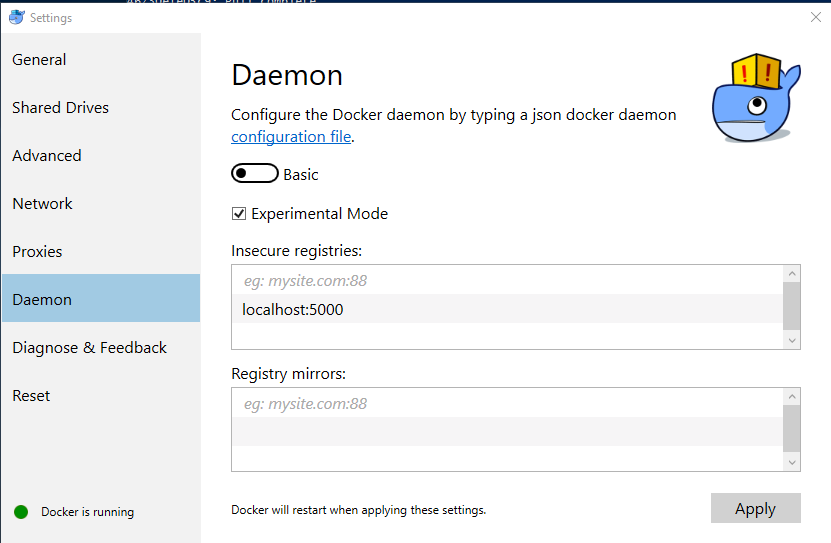Image resolution: width=831 pixels, height=543 pixels.
Task: Switch to Shared Drives section
Action: [x=61, y=108]
